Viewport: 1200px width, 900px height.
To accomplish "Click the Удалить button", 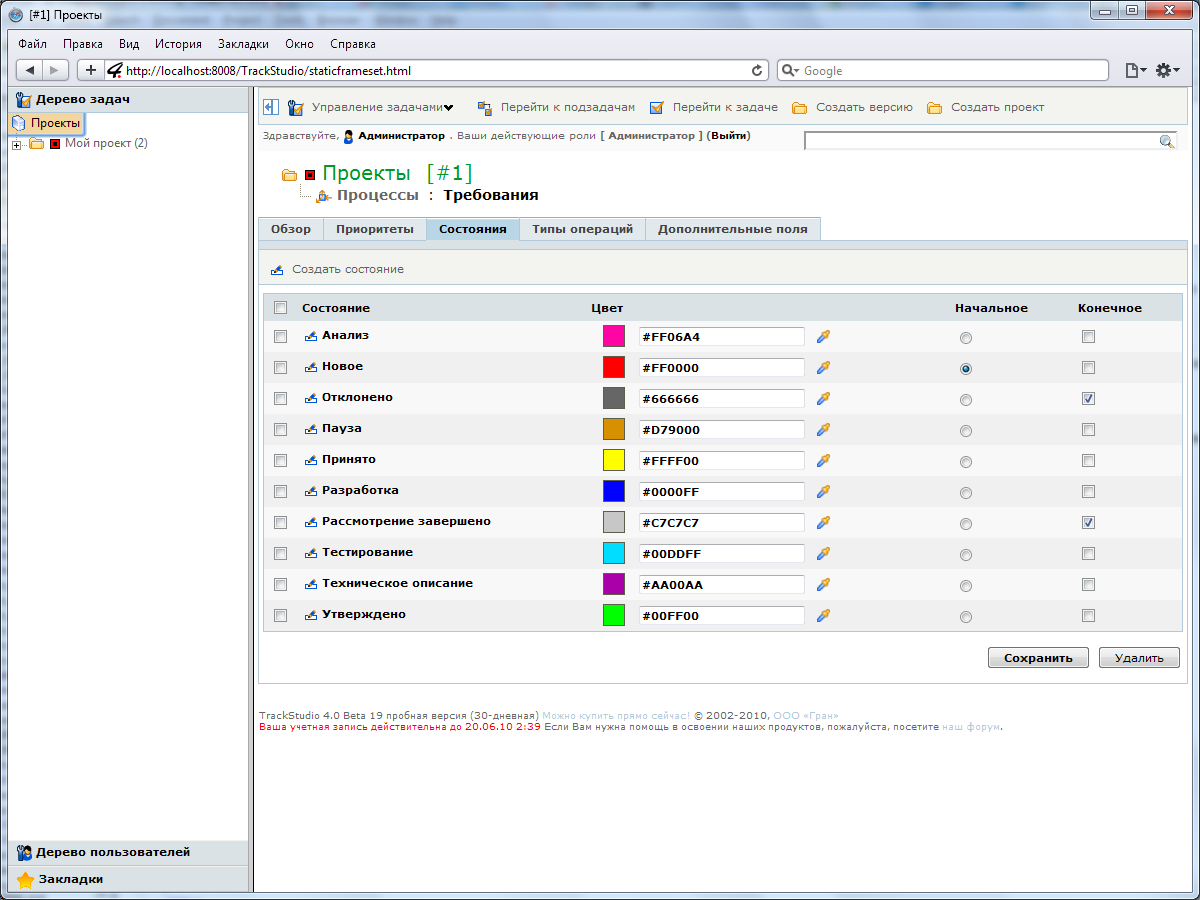I will [x=1139, y=658].
